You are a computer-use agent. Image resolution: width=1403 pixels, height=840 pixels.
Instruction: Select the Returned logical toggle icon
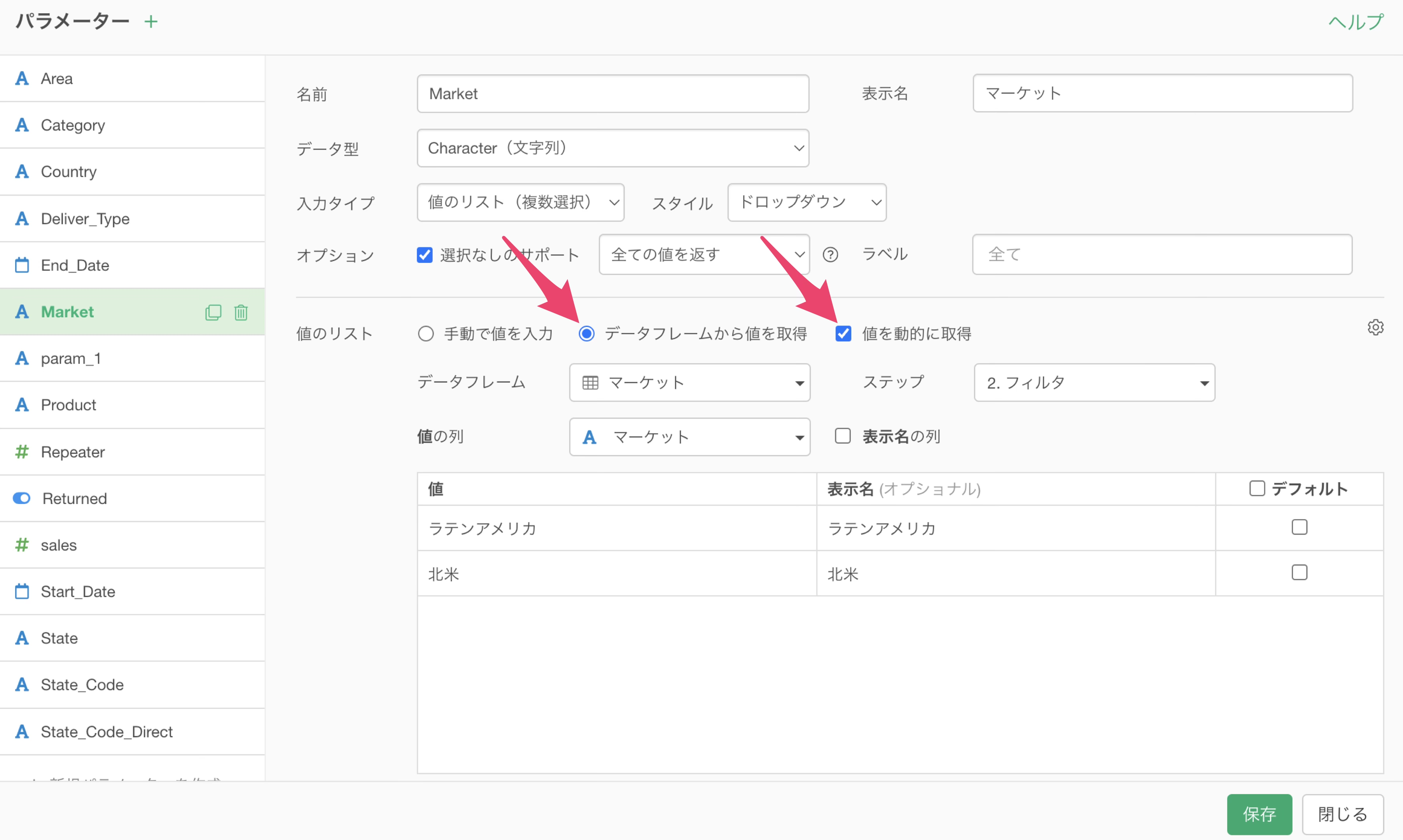coord(22,498)
